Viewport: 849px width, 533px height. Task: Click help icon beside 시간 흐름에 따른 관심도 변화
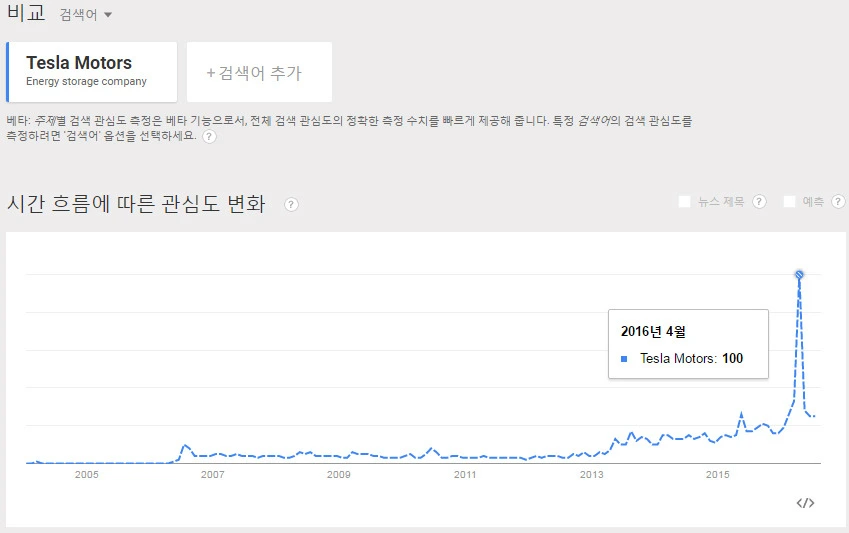[291, 204]
